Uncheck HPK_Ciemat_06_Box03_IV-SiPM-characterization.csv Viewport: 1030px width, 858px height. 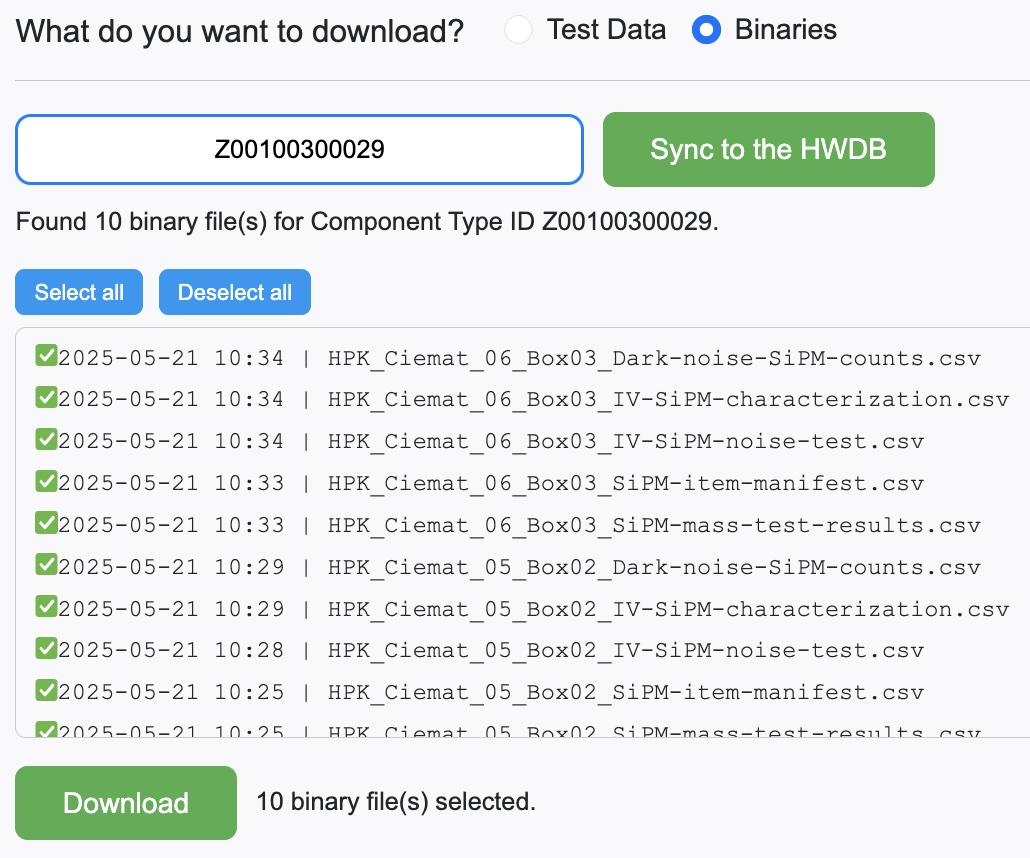coord(46,397)
